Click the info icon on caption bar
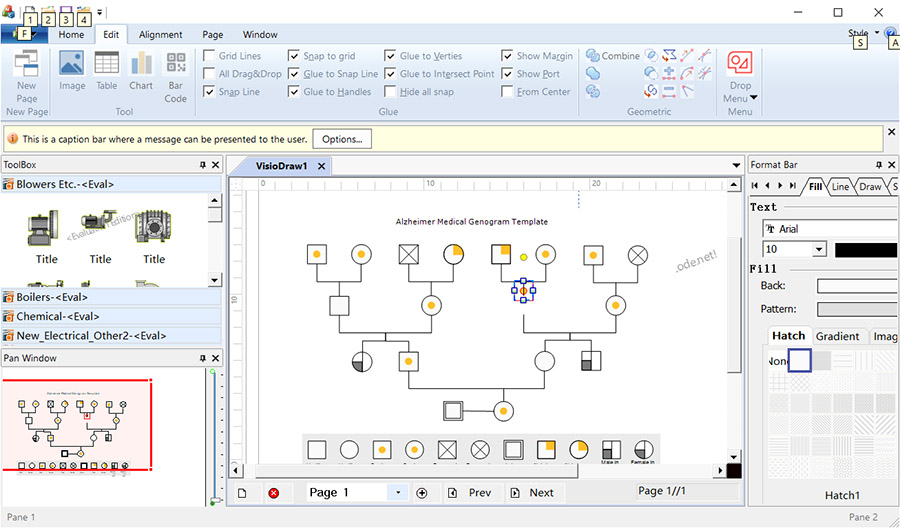 click(13, 139)
